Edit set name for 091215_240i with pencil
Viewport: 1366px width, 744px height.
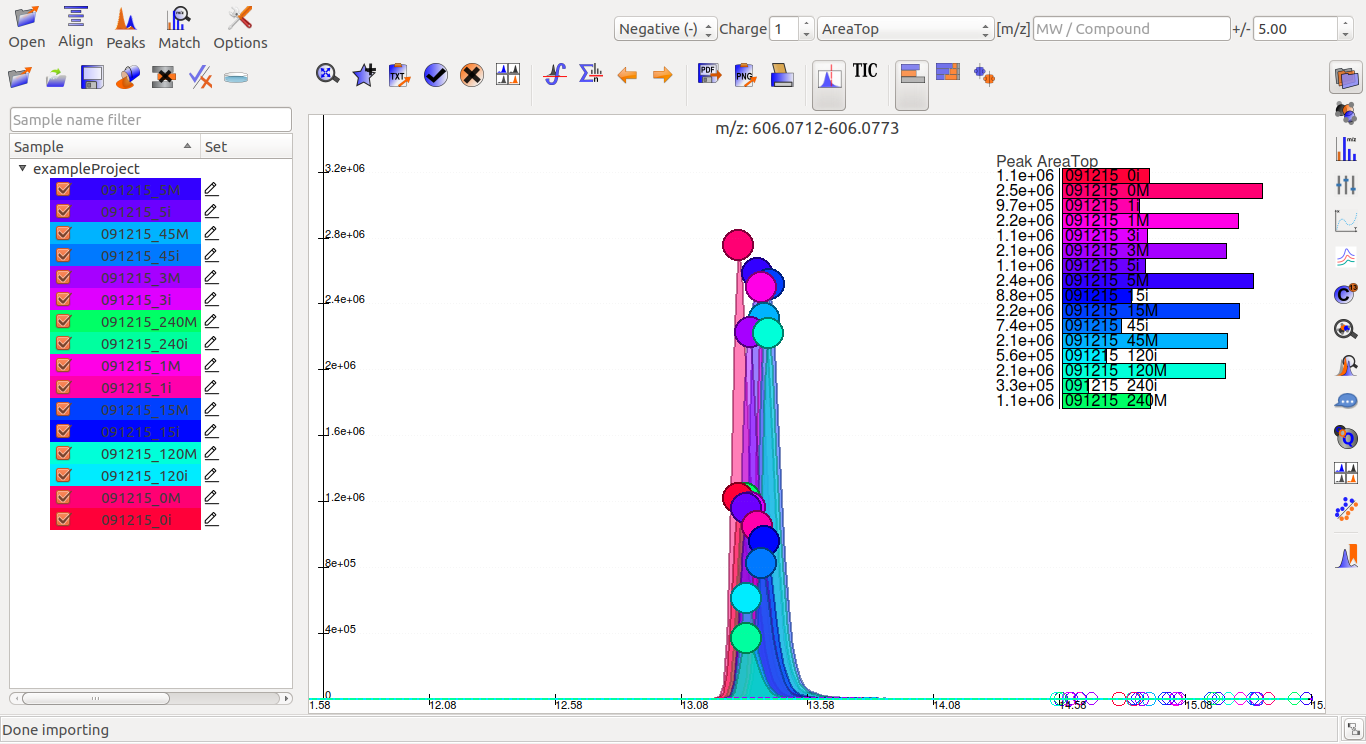[211, 343]
